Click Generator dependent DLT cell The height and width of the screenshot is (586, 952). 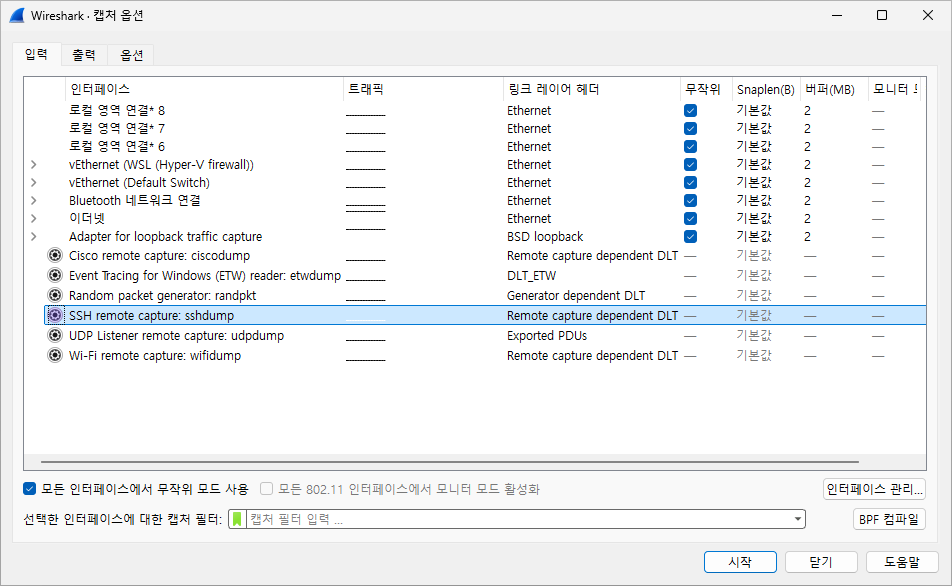click(x=576, y=296)
